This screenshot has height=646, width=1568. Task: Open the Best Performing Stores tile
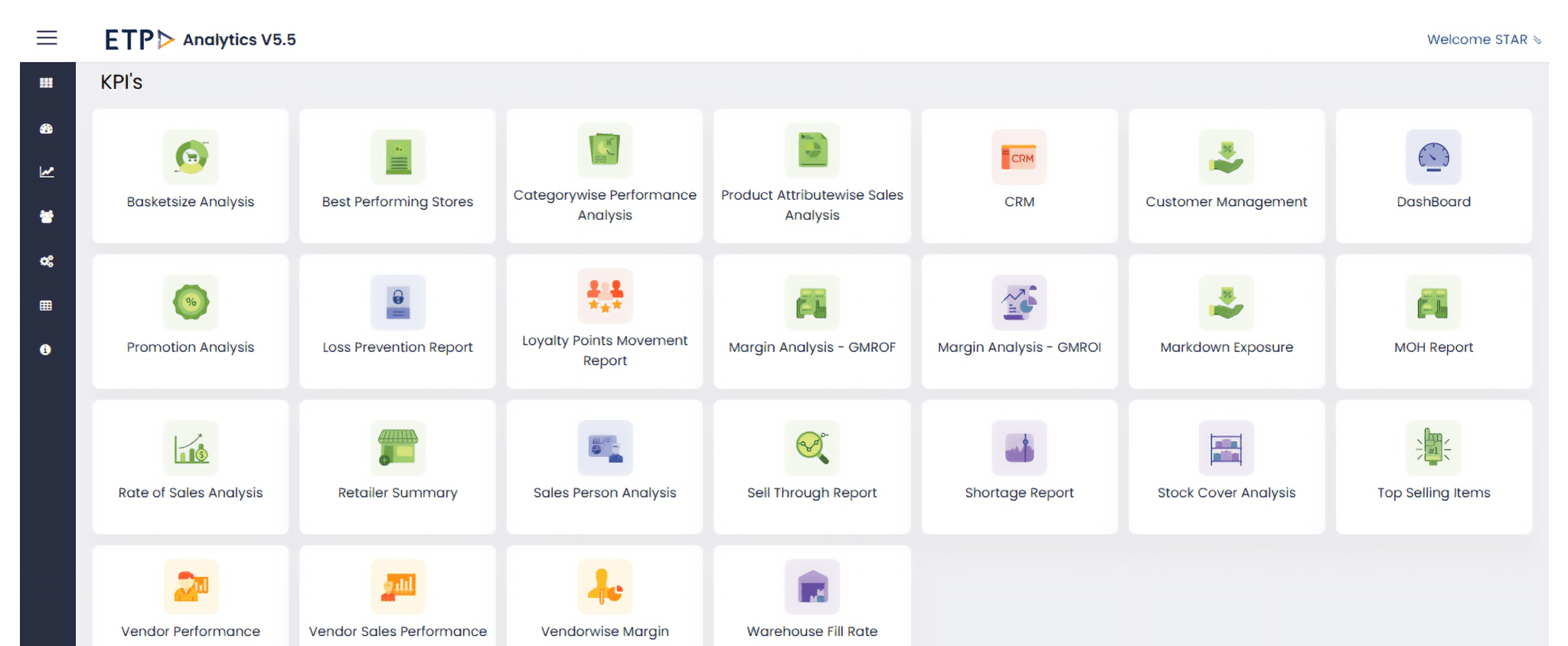coord(397,176)
